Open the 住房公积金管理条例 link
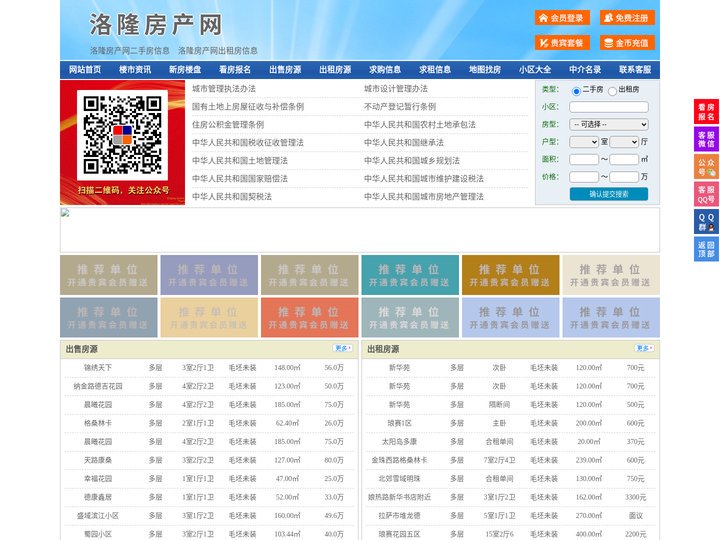The width and height of the screenshot is (720, 540). (x=228, y=124)
